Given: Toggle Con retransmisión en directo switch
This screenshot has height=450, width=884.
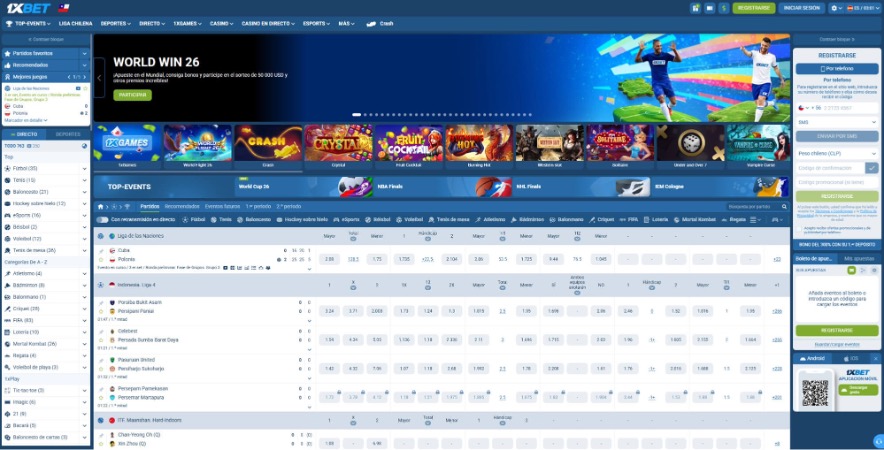Looking at the screenshot, I should click(x=102, y=219).
